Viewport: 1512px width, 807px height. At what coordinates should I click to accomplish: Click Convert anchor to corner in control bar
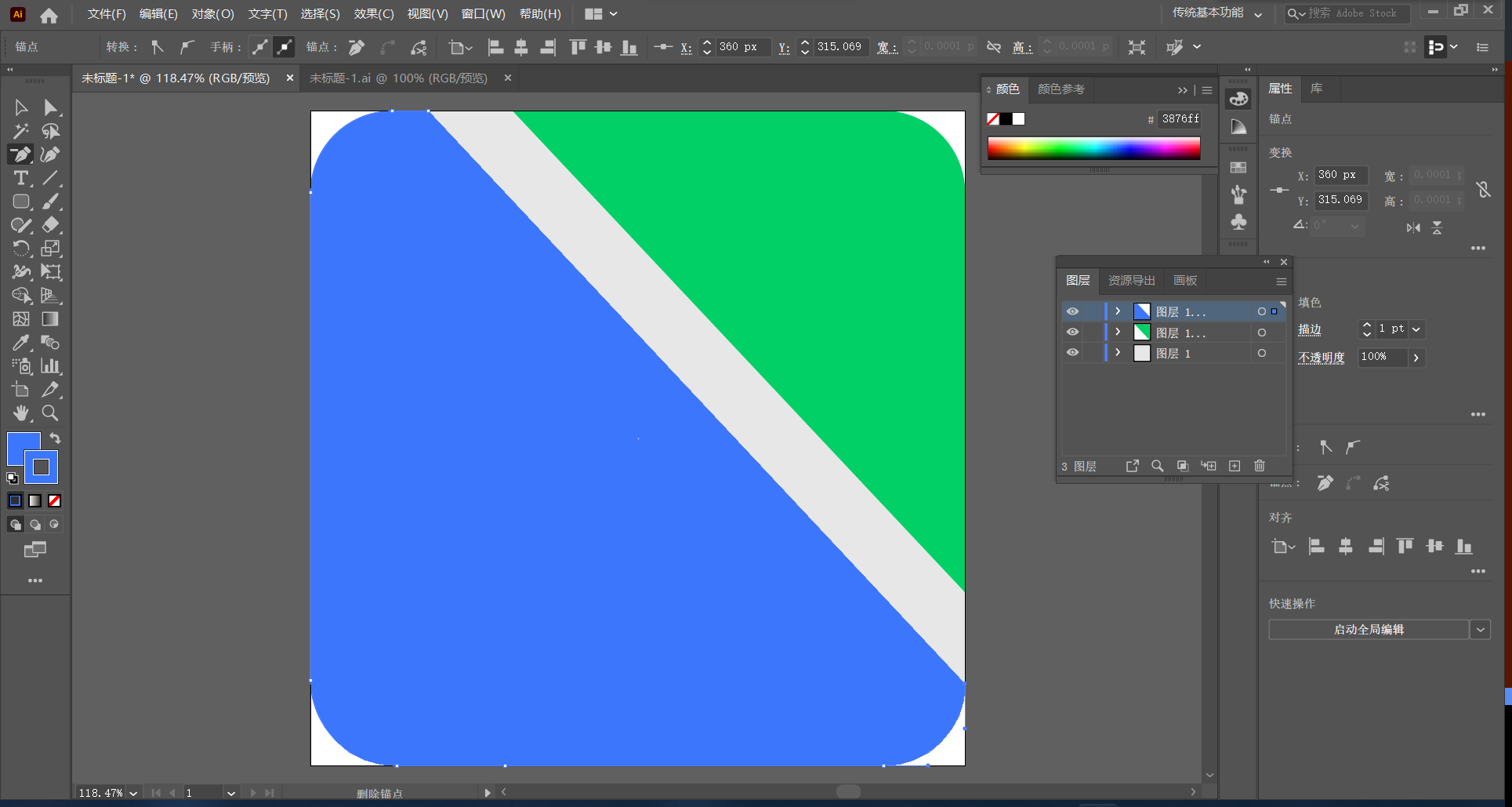click(x=158, y=47)
